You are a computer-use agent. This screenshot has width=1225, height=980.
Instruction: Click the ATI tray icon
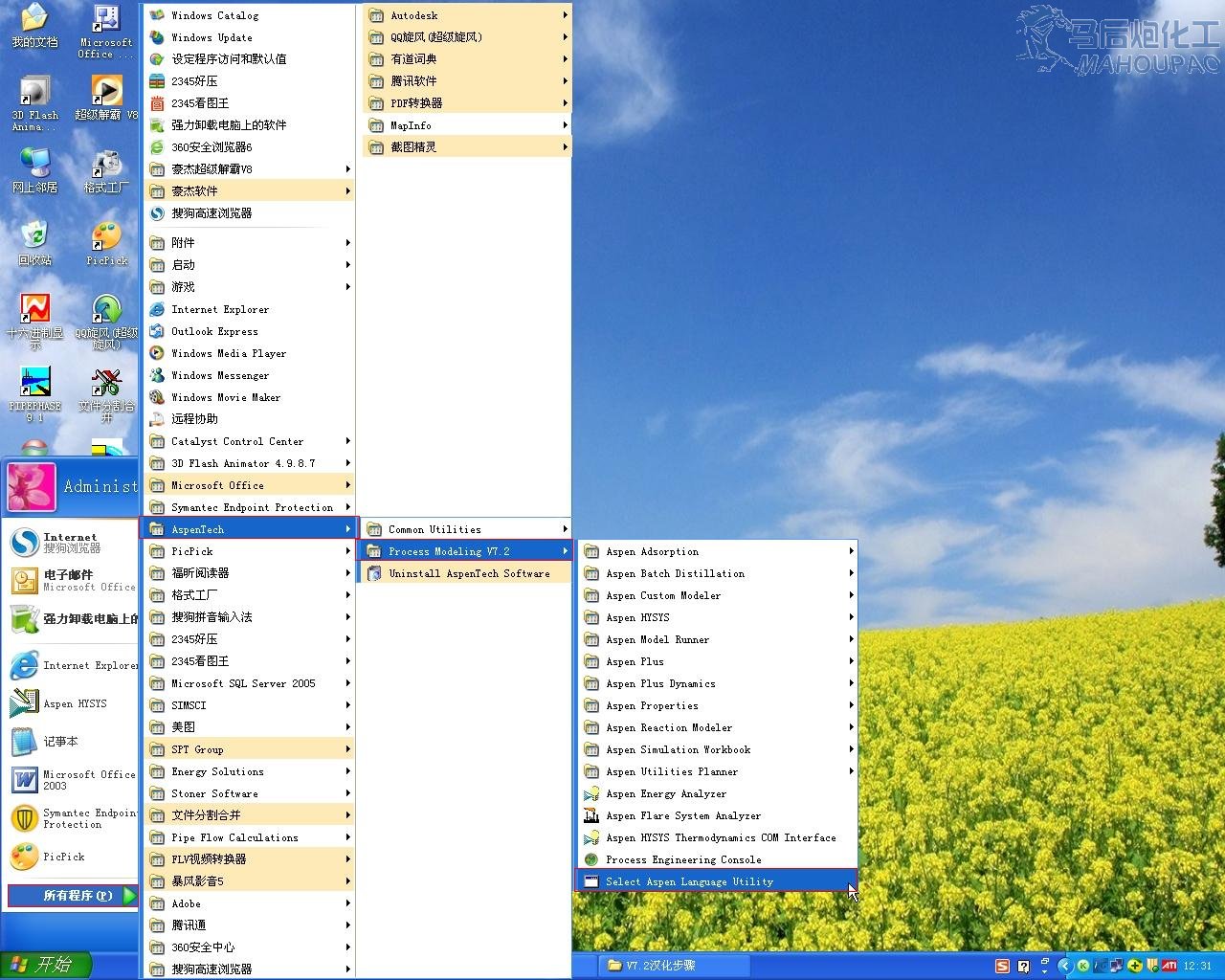[1169, 966]
